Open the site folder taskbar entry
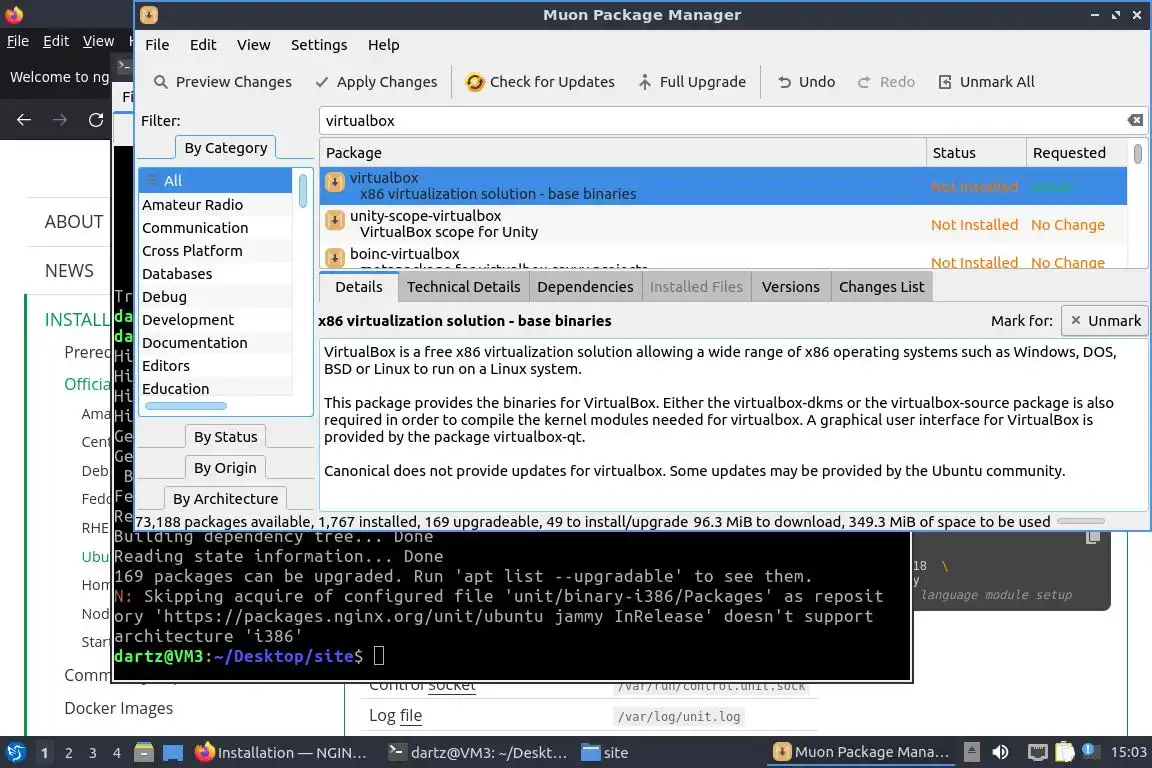Image resolution: width=1152 pixels, height=768 pixels. pos(605,753)
